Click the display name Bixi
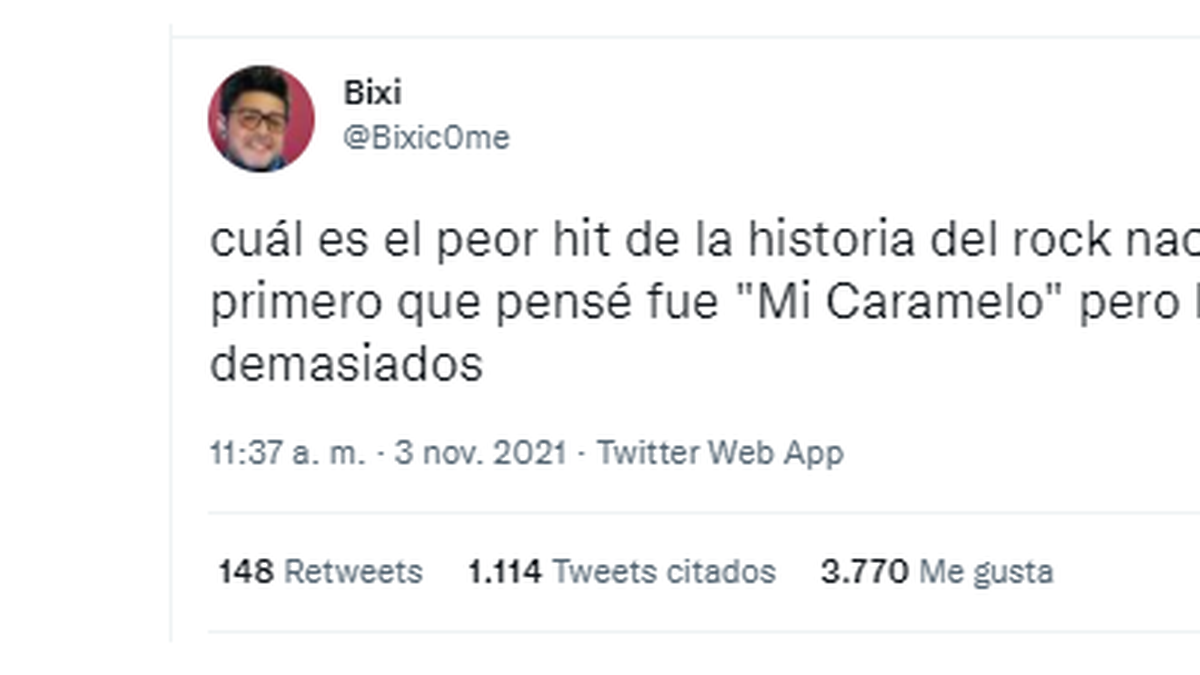Image resolution: width=1200 pixels, height=675 pixels. pos(373,94)
